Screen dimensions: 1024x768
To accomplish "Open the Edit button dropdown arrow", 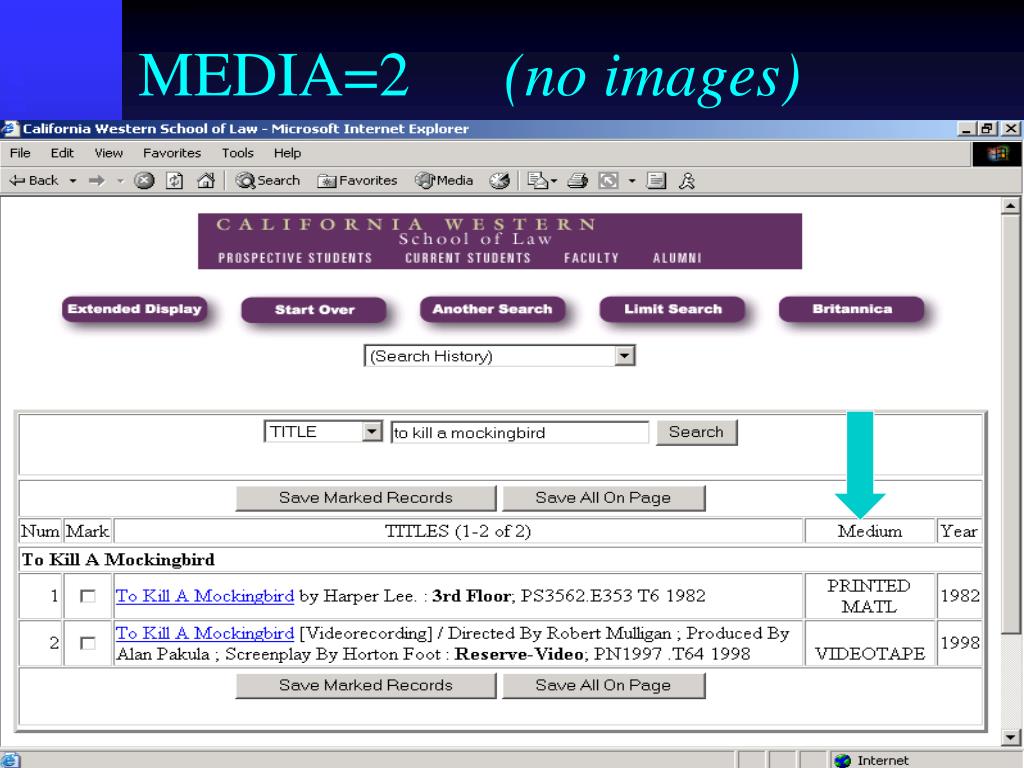I will tap(632, 181).
